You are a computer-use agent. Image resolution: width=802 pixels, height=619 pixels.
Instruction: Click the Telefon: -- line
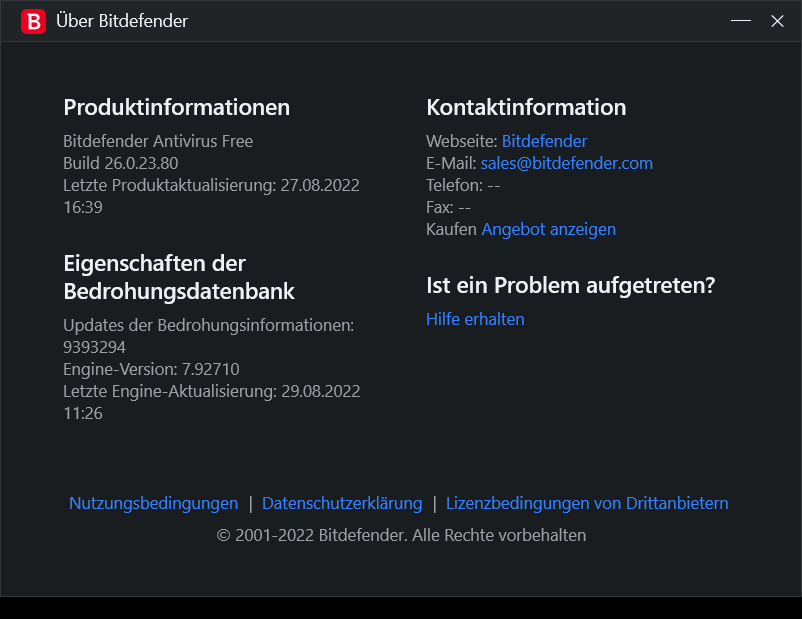point(463,185)
